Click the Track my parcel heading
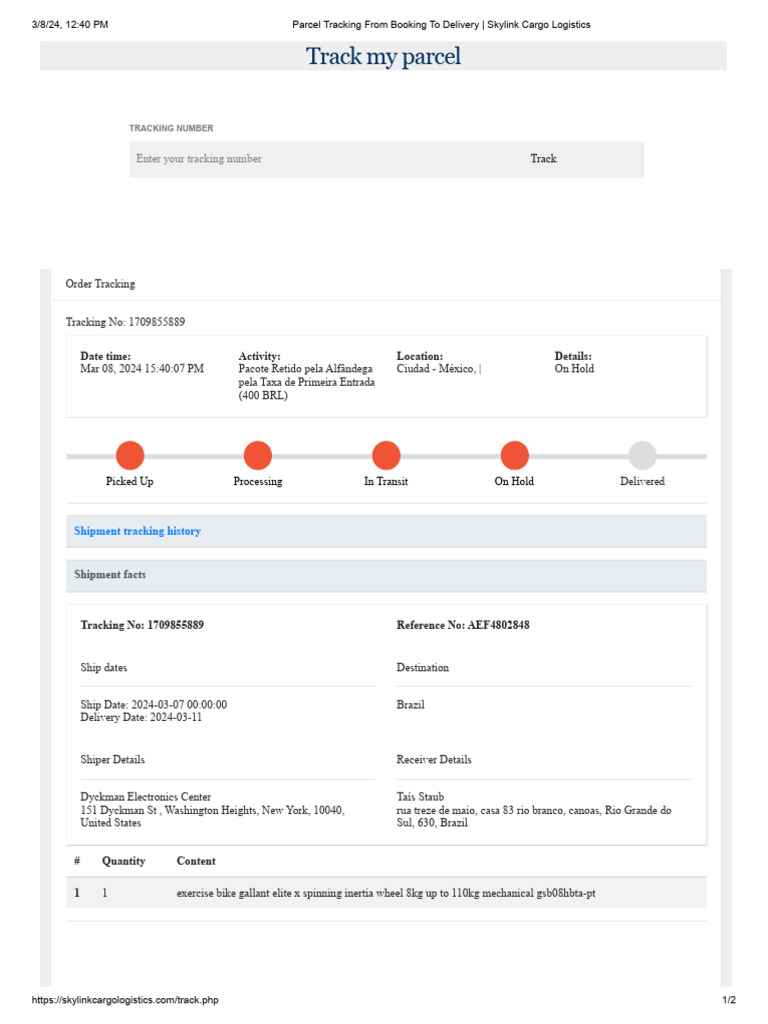This screenshot has height=1024, width=768. 383,56
